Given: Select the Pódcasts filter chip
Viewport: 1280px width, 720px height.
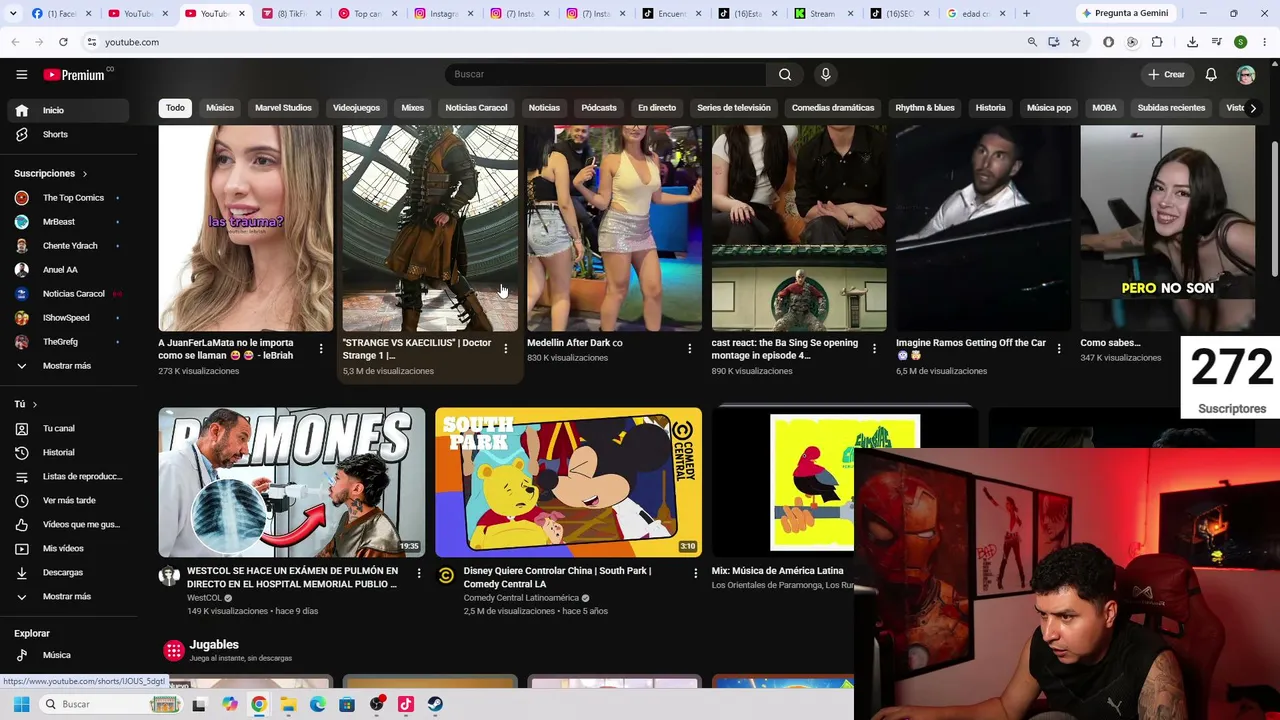Looking at the screenshot, I should point(599,108).
